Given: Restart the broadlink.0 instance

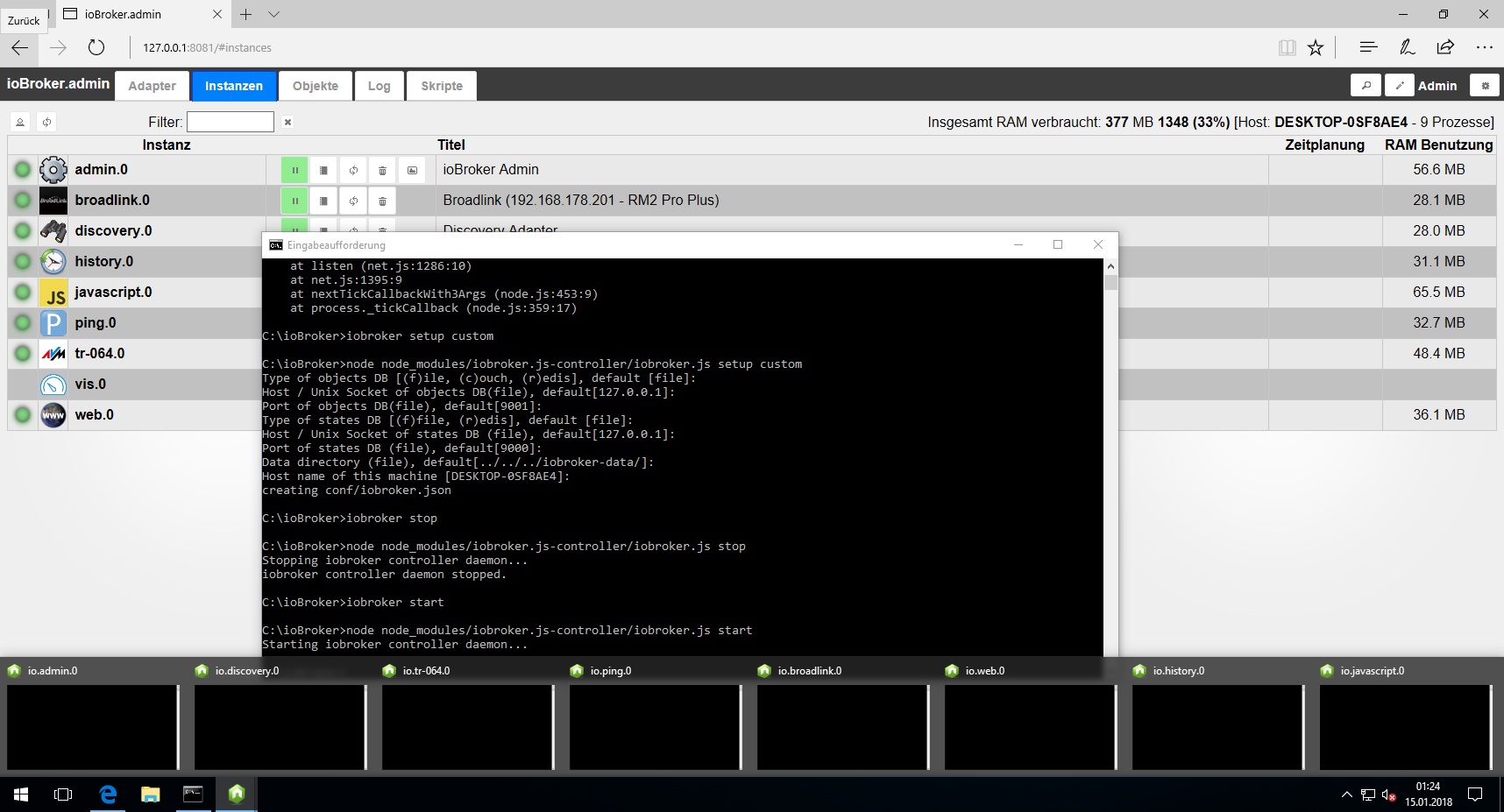Looking at the screenshot, I should point(353,201).
